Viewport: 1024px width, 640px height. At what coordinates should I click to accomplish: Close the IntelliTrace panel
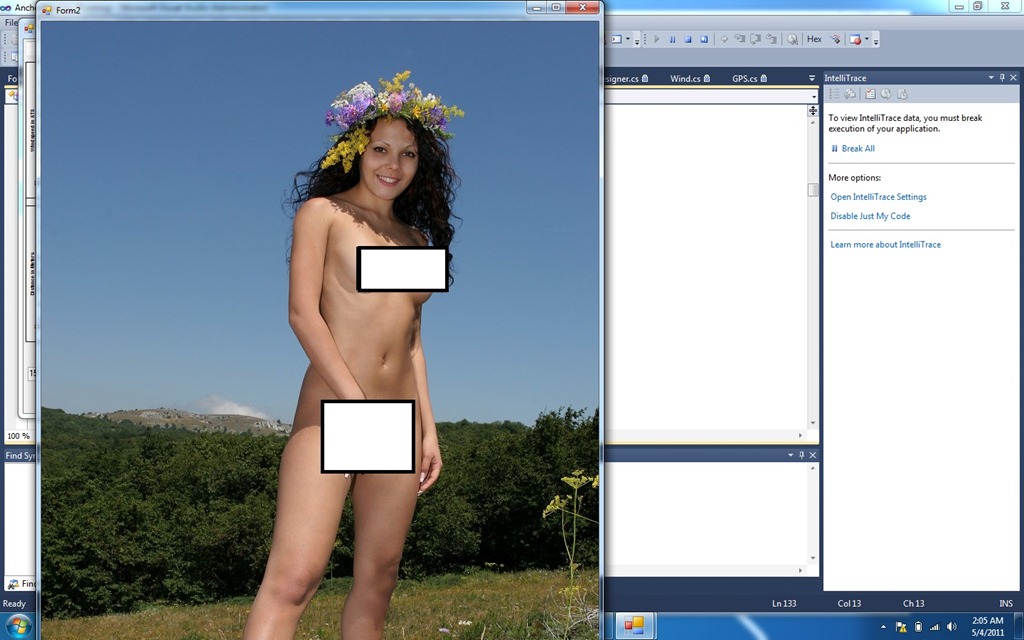pos(1014,78)
